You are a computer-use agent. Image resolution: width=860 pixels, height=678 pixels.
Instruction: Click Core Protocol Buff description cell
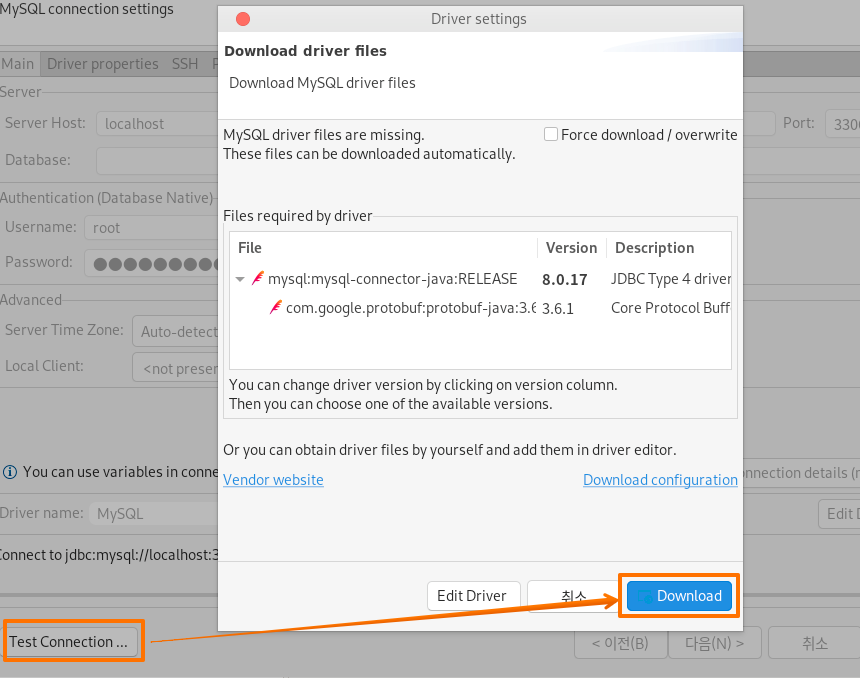[x=671, y=308]
